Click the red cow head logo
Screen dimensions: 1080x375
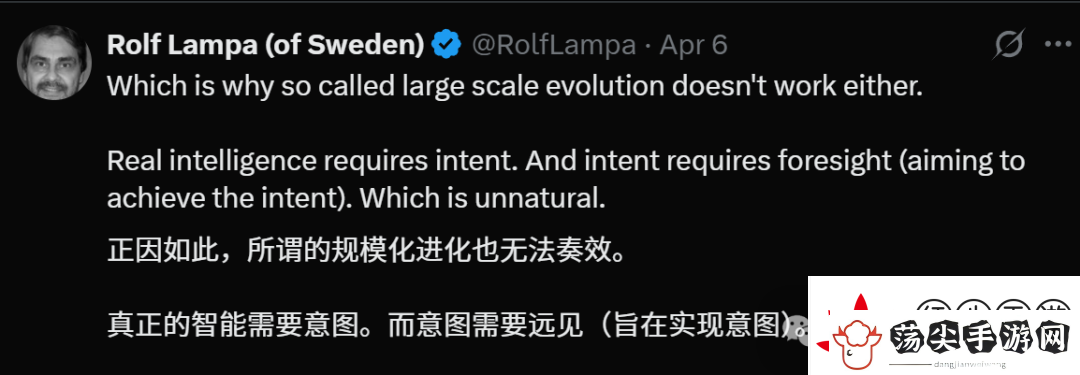[857, 342]
